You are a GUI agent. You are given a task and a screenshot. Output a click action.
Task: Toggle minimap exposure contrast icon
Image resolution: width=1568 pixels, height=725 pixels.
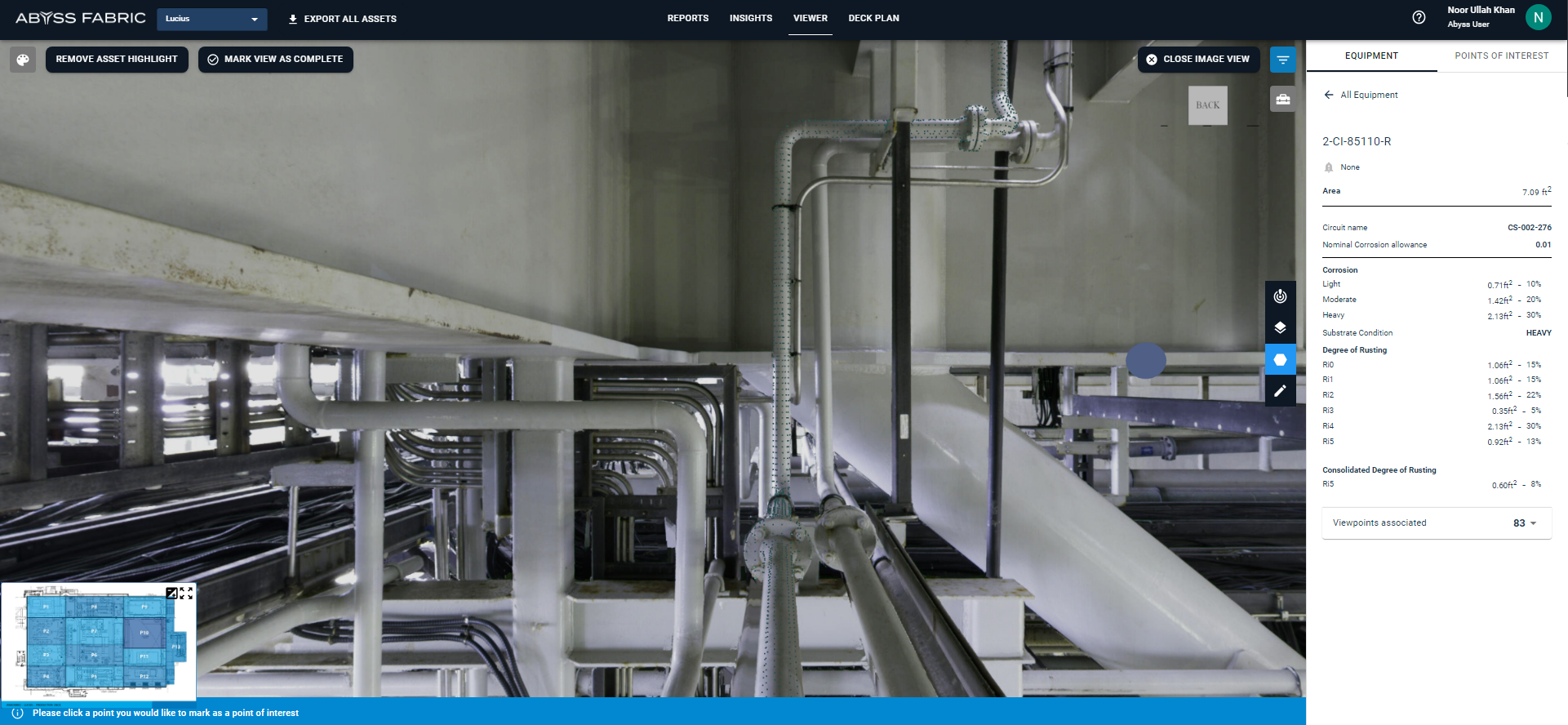[x=171, y=594]
